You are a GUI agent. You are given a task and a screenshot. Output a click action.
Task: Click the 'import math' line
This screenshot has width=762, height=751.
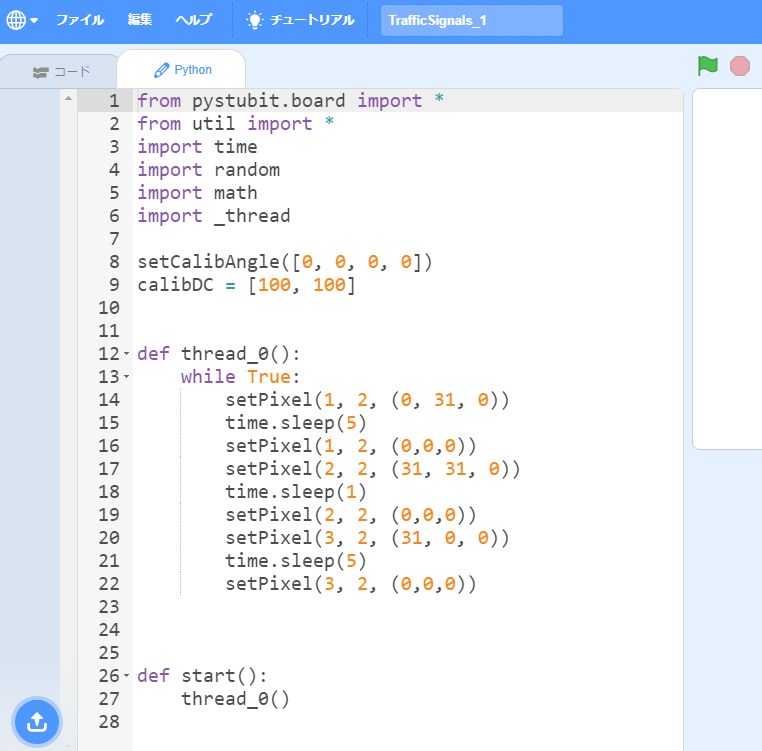tap(197, 192)
